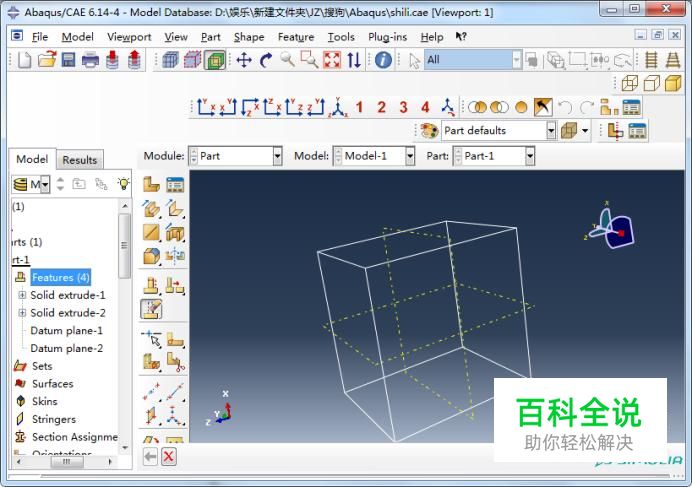
Task: Toggle hidden render style
Action: (x=651, y=83)
